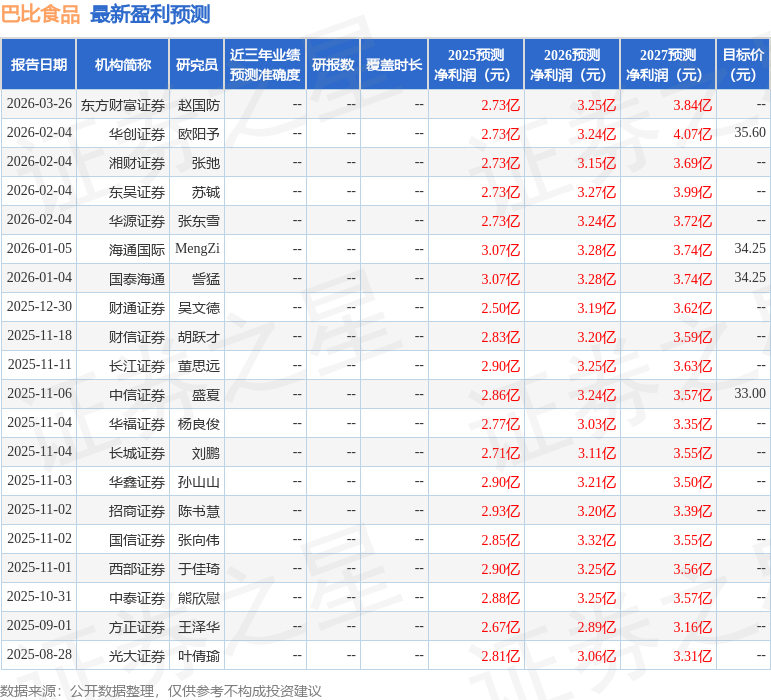Click the 覆盖时长 column header
This screenshot has height=700, width=771.
point(394,65)
